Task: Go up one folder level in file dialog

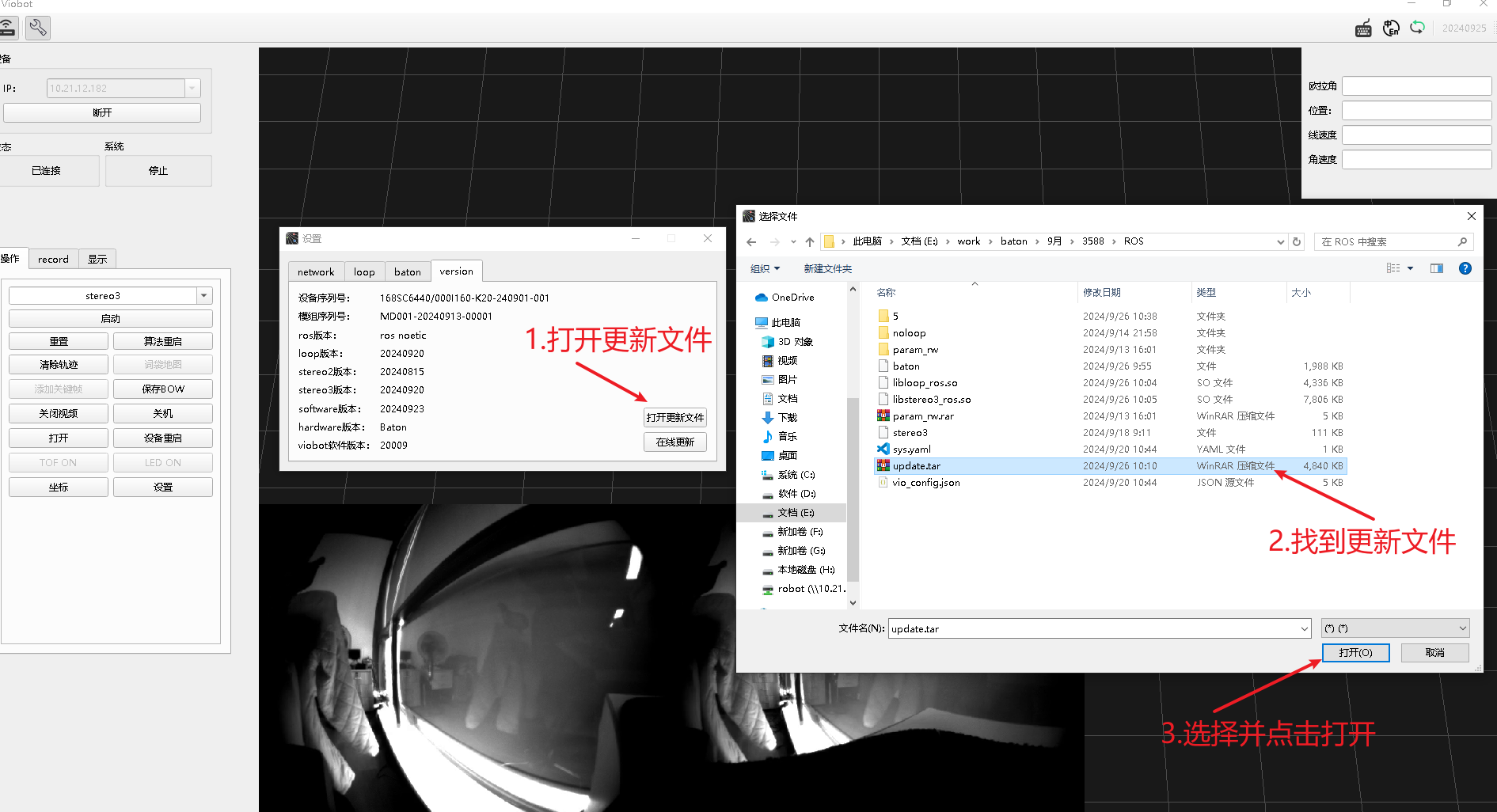Action: pos(809,242)
